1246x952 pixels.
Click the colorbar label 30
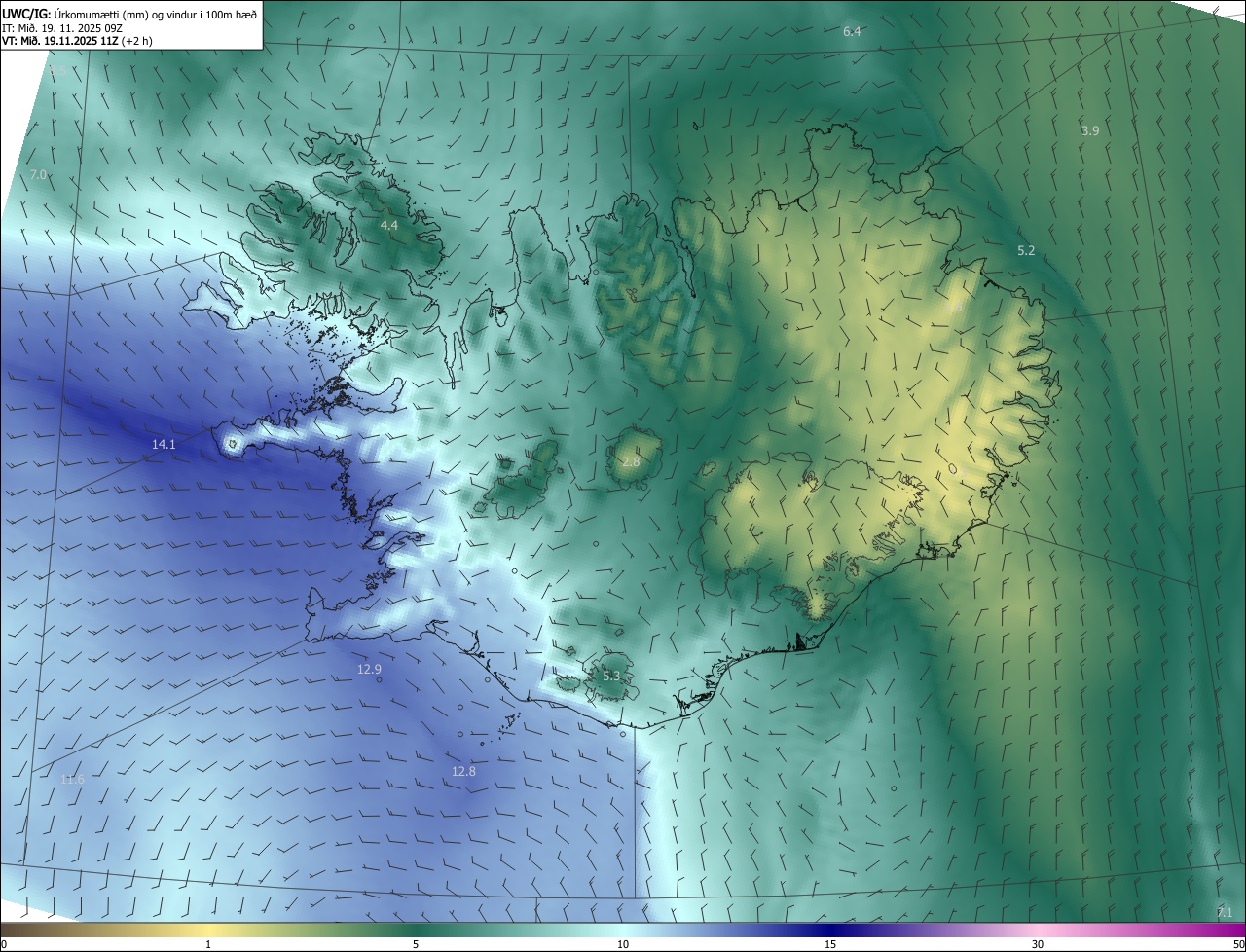click(x=1038, y=944)
